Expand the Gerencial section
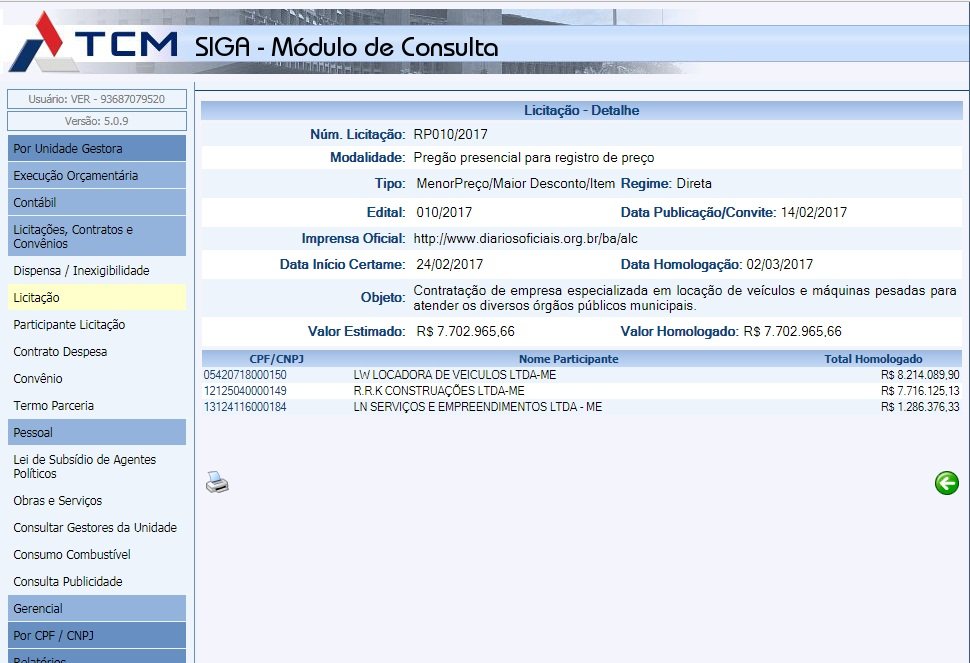This screenshot has height=663, width=970. [97, 609]
